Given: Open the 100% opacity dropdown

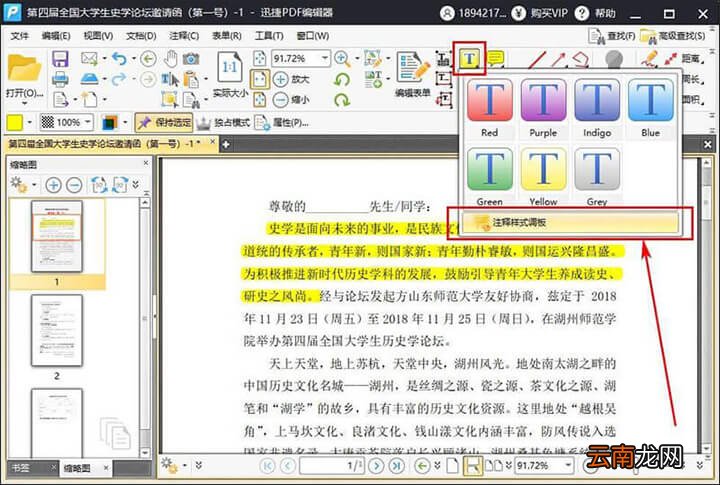Looking at the screenshot, I should (87, 122).
